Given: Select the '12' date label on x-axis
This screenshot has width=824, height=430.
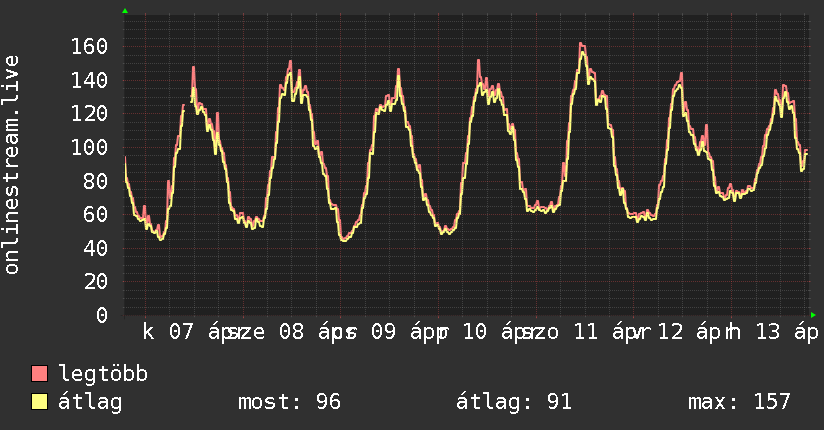Looking at the screenshot, I should point(670,332).
